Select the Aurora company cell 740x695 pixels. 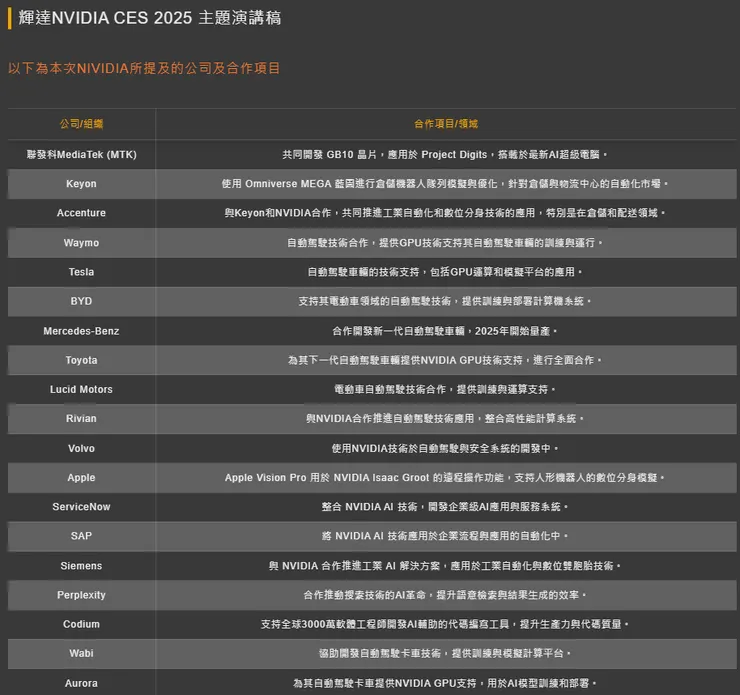point(81,683)
